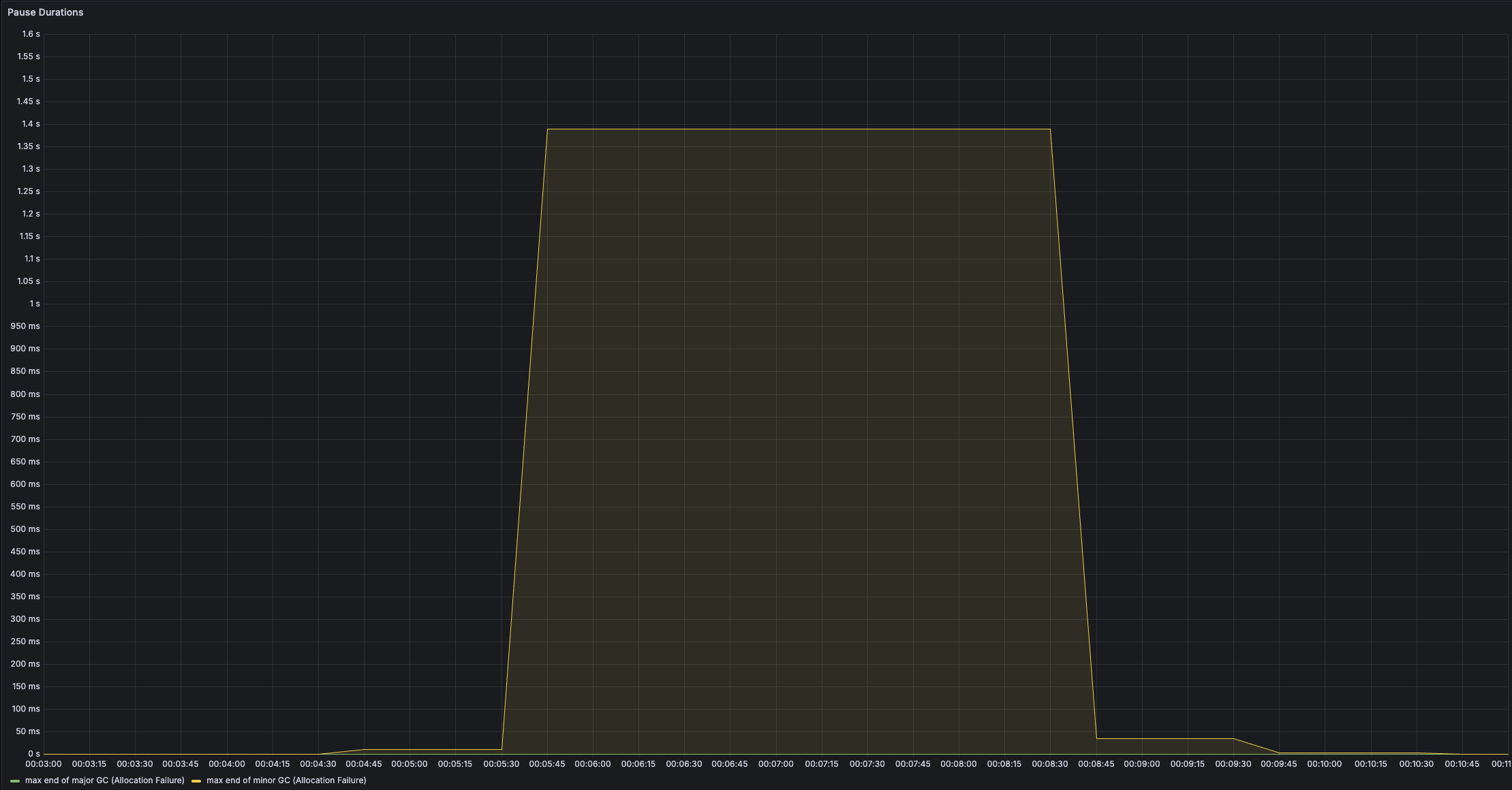The height and width of the screenshot is (790, 1512).
Task: Select the 00:08:30 time axis label
Action: (x=1050, y=764)
